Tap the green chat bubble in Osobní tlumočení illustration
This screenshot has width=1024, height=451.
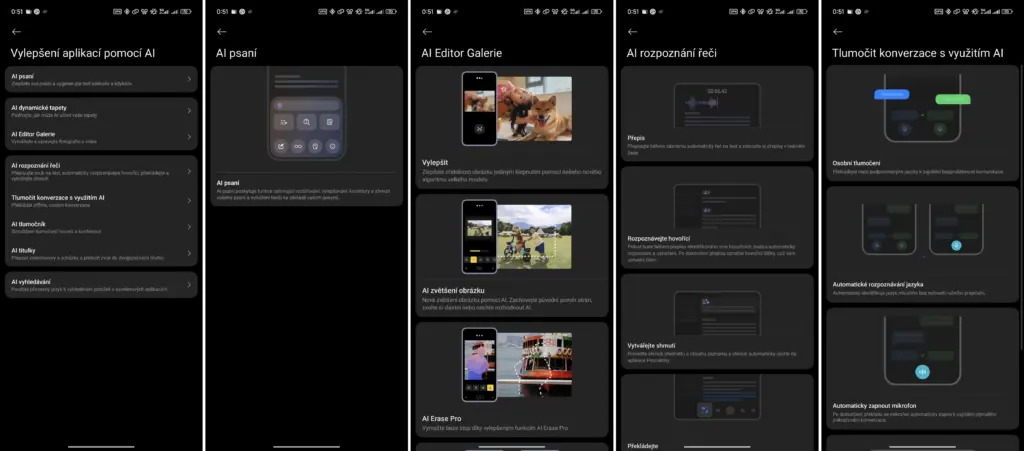(953, 99)
